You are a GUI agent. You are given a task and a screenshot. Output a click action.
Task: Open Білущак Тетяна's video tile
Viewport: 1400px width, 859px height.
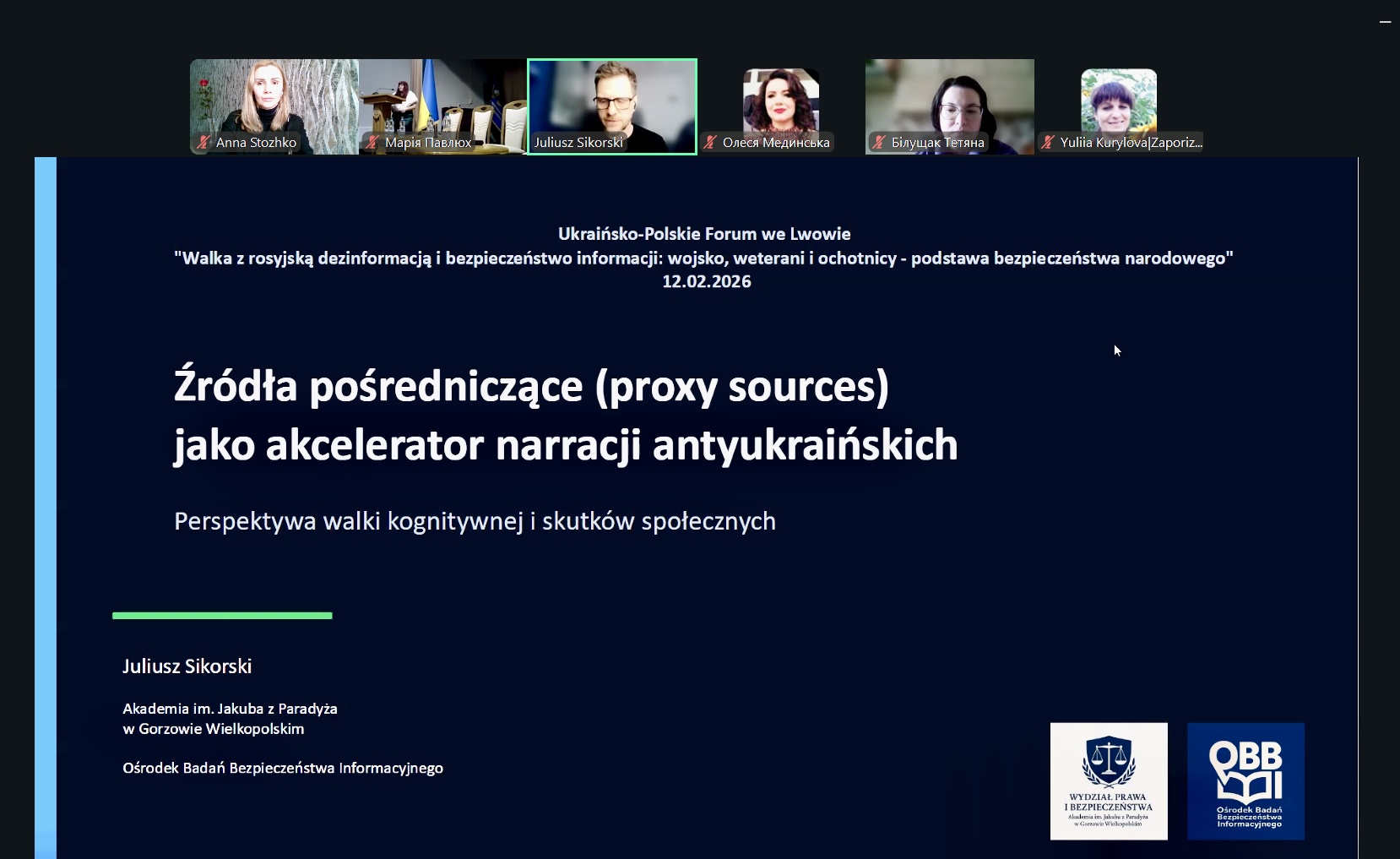coord(950,97)
